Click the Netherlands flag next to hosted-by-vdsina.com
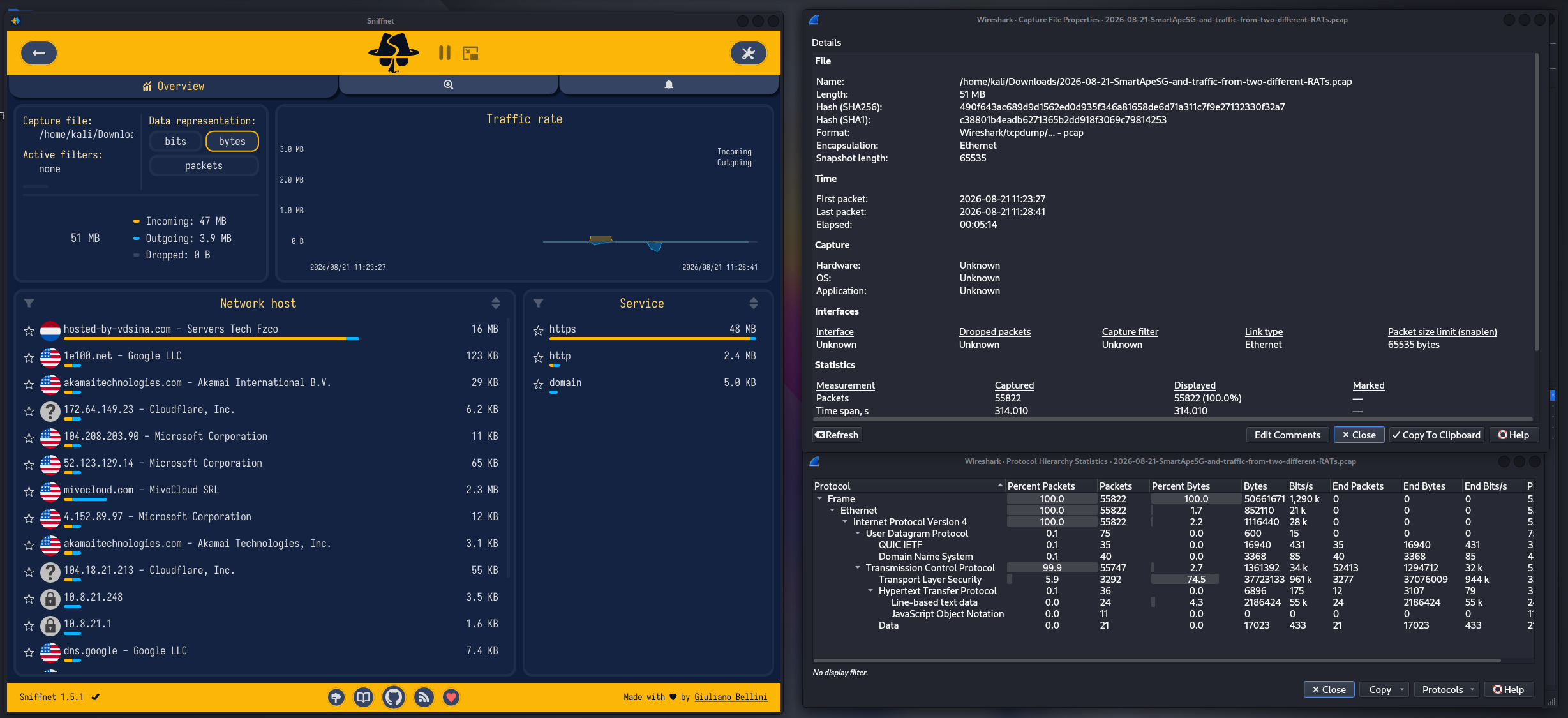This screenshot has width=1568, height=718. click(x=50, y=331)
